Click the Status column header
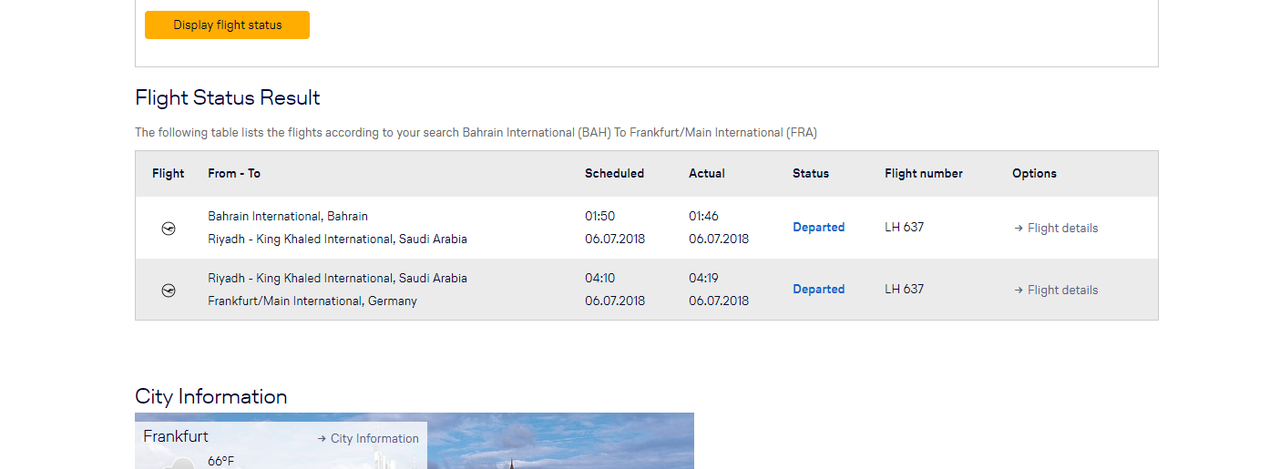 pyautogui.click(x=811, y=173)
